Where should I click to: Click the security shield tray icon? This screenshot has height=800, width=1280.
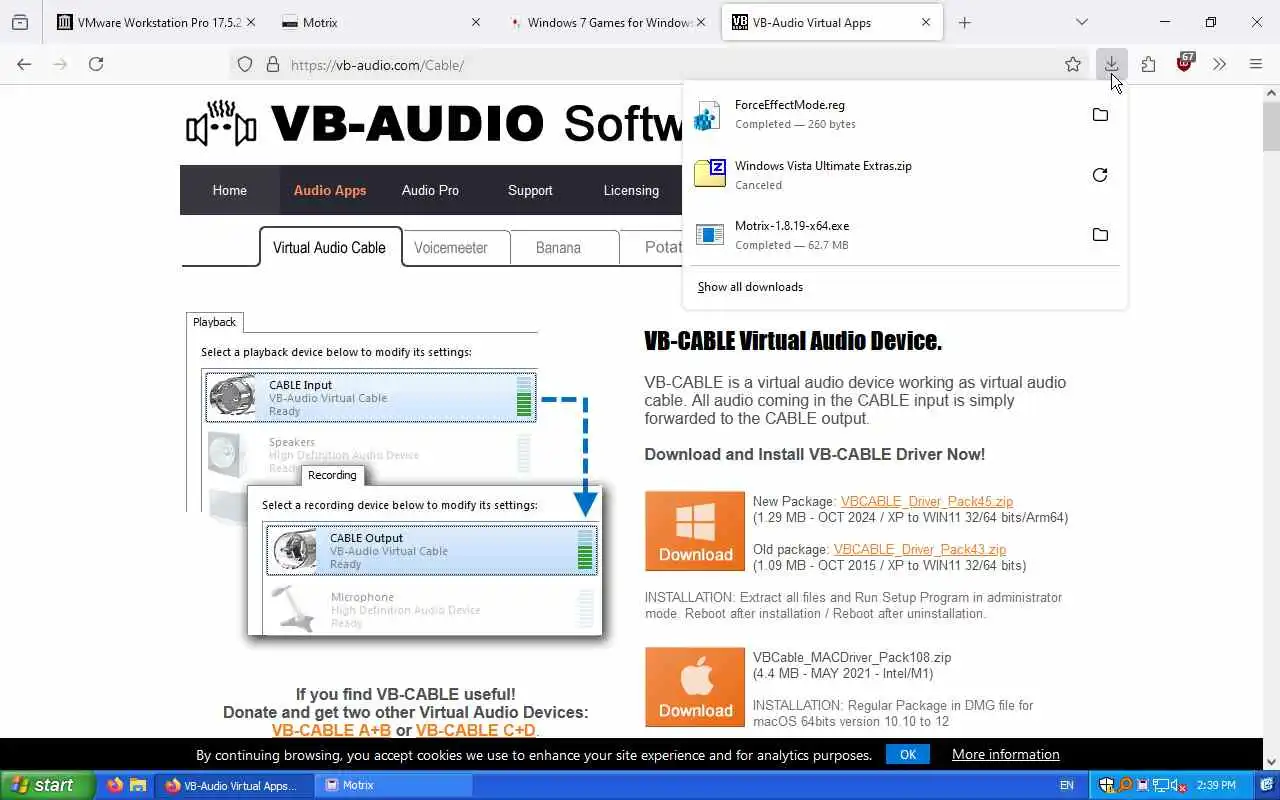(1107, 785)
